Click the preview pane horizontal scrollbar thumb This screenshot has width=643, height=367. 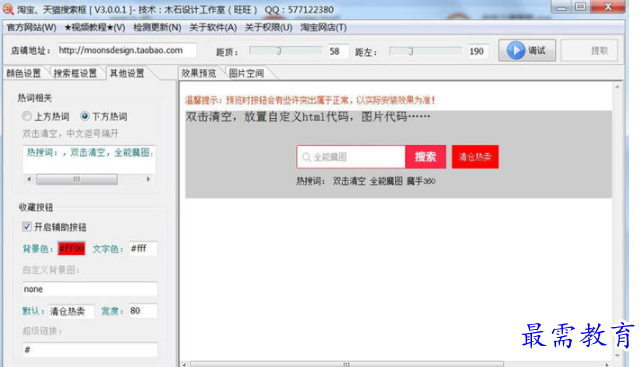[x=347, y=364]
